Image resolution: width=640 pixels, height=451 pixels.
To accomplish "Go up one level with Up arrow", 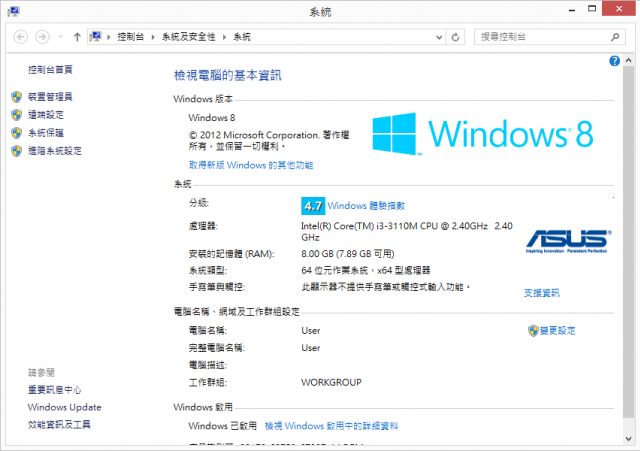I will 77,37.
